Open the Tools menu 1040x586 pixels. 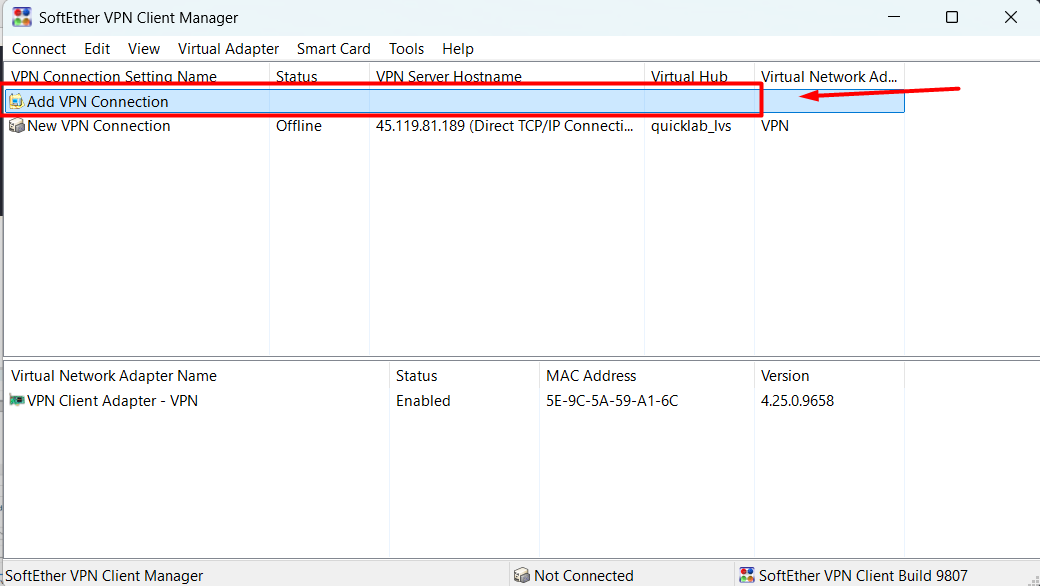click(x=406, y=49)
